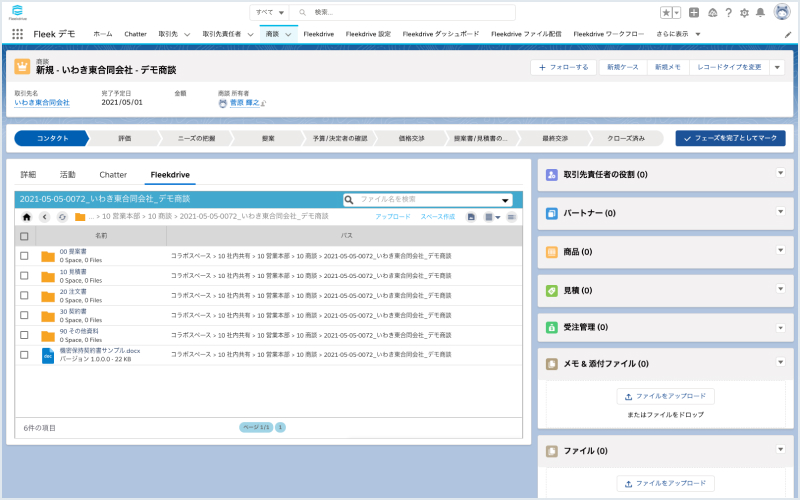Viewport: 800px width, 500px height.
Task: Switch to the record Chatter tab
Action: tap(113, 174)
